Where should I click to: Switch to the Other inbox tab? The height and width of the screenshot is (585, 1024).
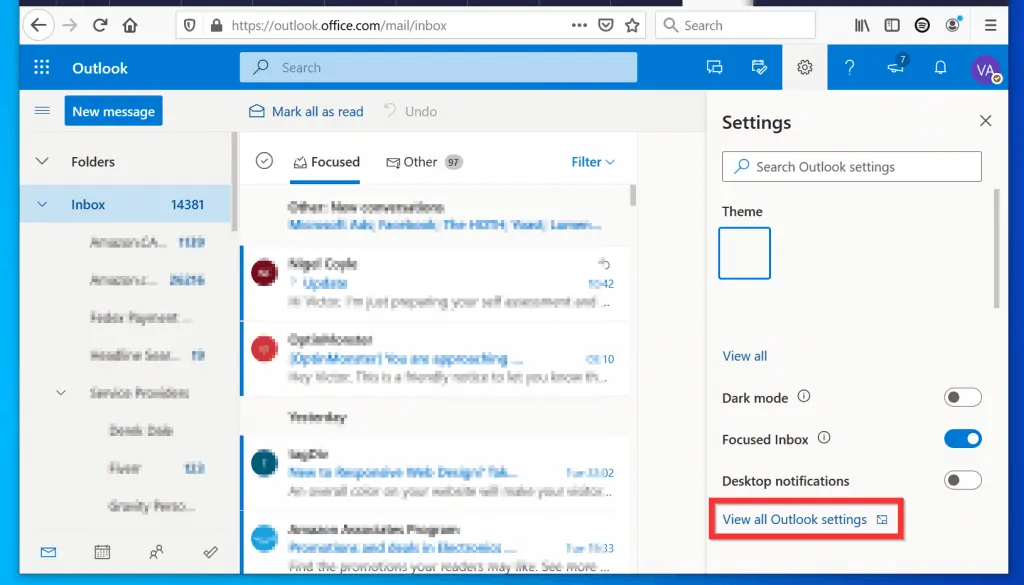click(420, 162)
